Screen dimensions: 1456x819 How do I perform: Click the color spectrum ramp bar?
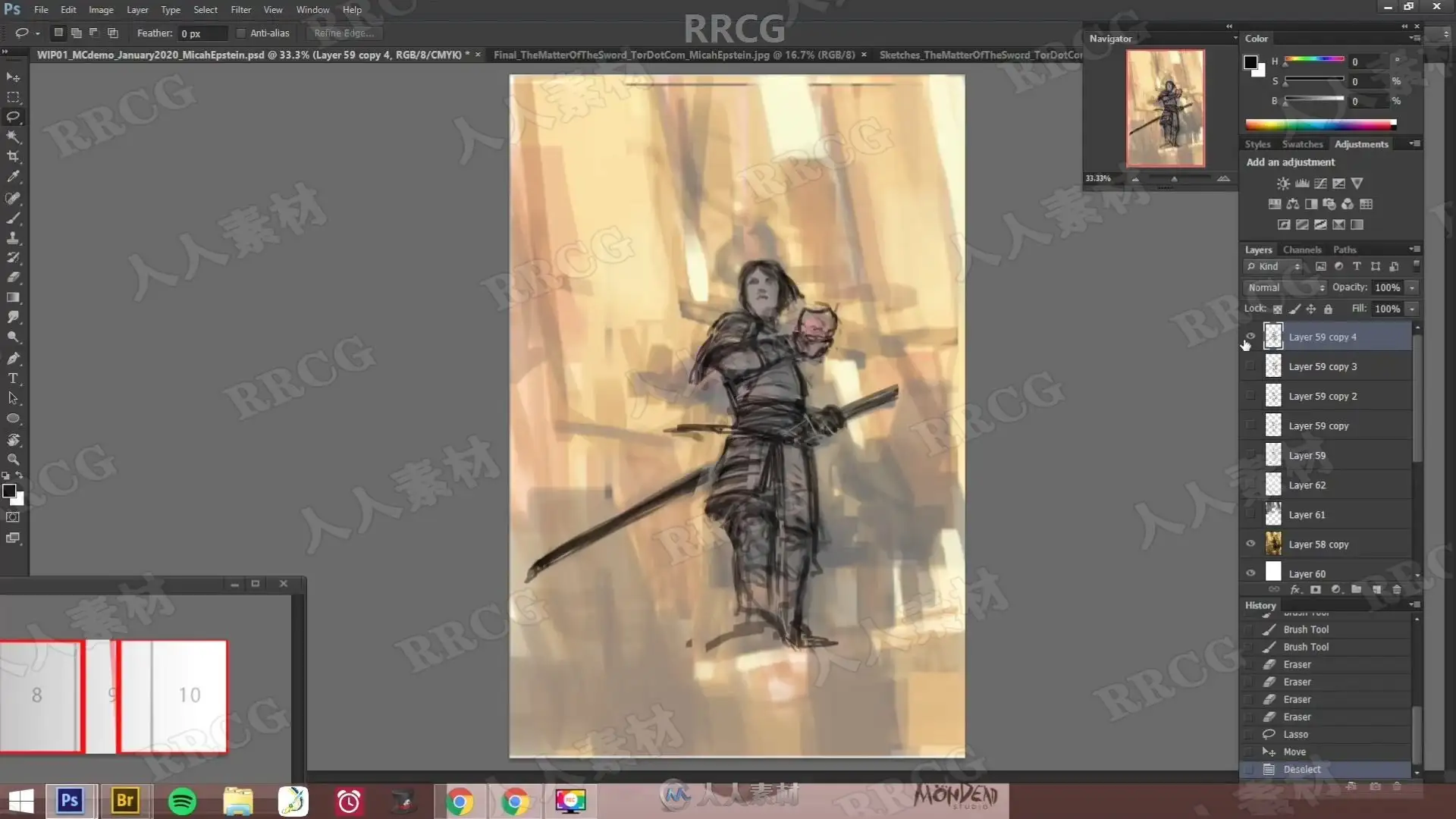click(x=1320, y=124)
